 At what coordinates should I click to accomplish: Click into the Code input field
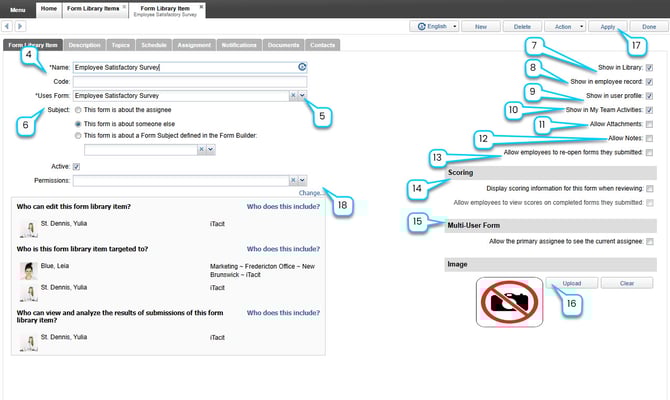pos(189,81)
